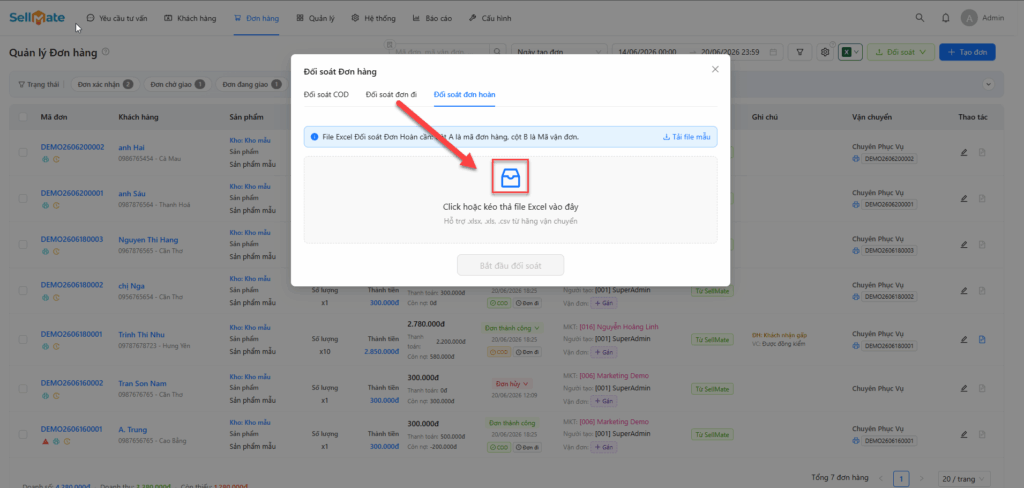The height and width of the screenshot is (488, 1024).
Task: Click the date range picker field
Action: point(697,52)
